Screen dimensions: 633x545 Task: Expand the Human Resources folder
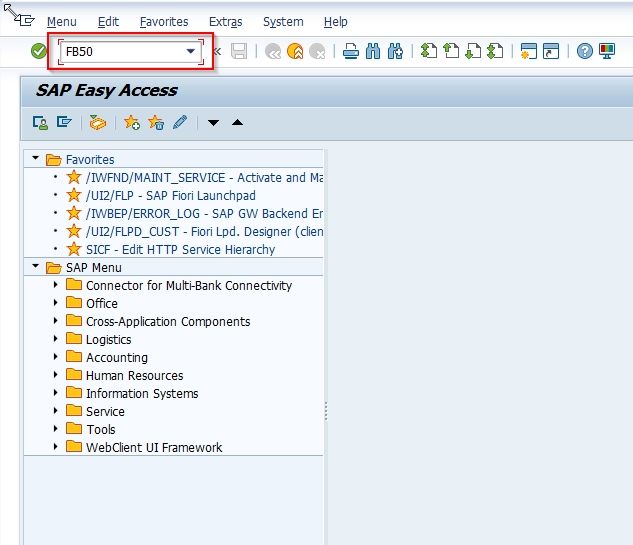(56, 374)
